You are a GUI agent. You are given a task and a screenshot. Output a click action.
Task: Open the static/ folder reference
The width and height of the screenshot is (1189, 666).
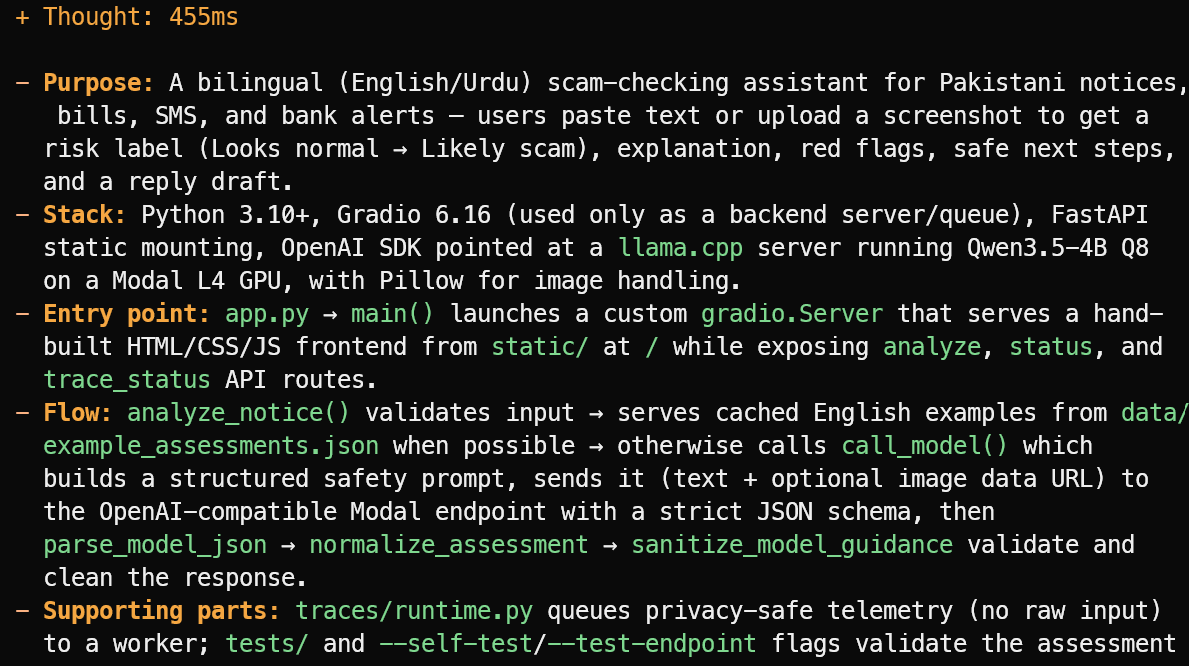point(539,347)
